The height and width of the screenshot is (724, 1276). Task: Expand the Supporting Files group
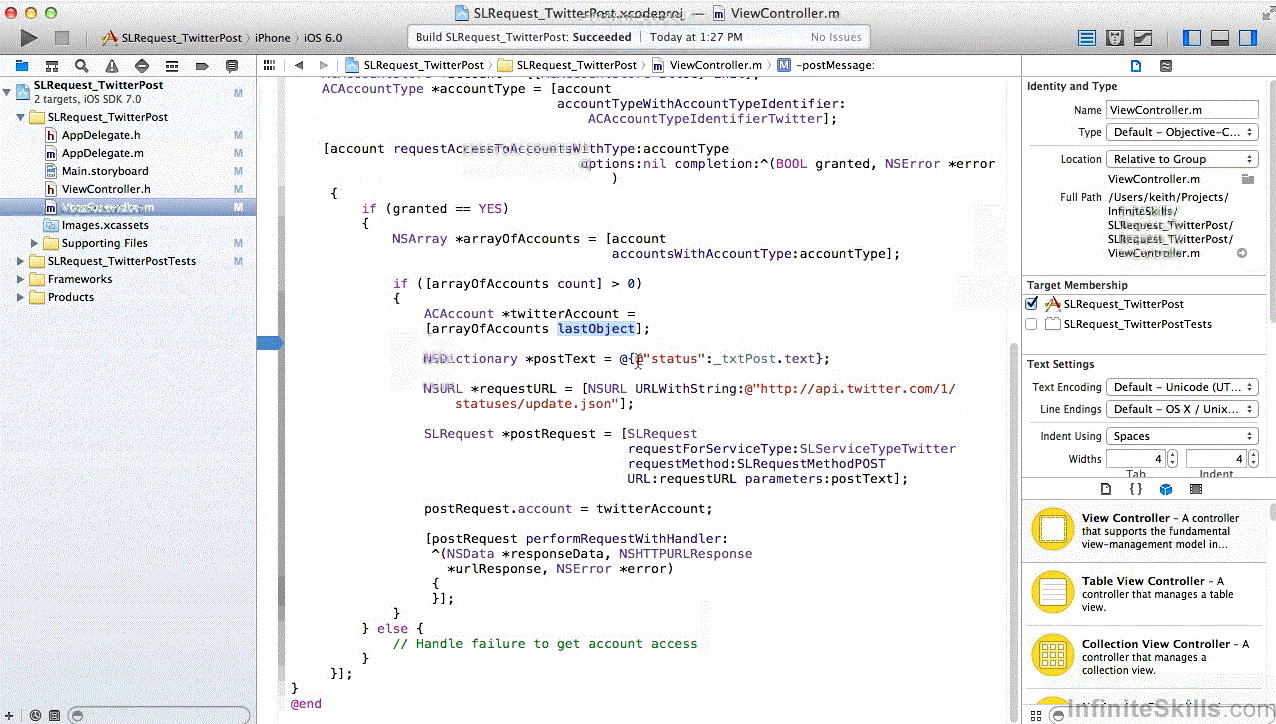click(35, 243)
